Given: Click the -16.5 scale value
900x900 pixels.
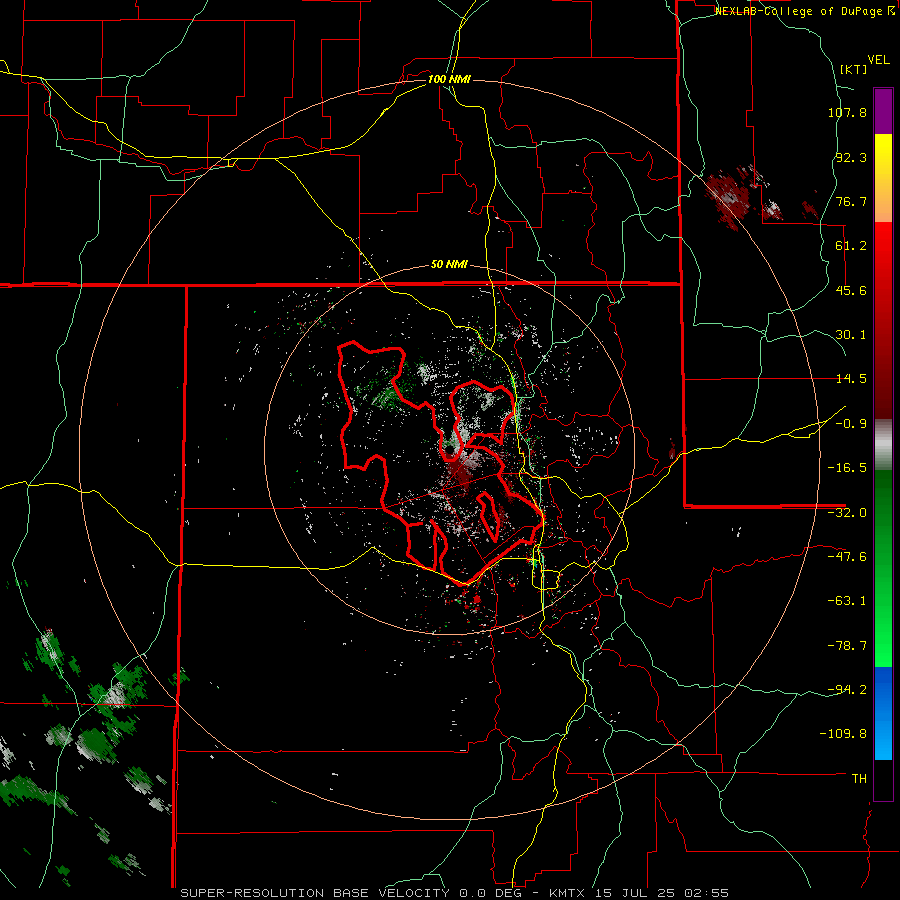Looking at the screenshot, I should point(847,468).
